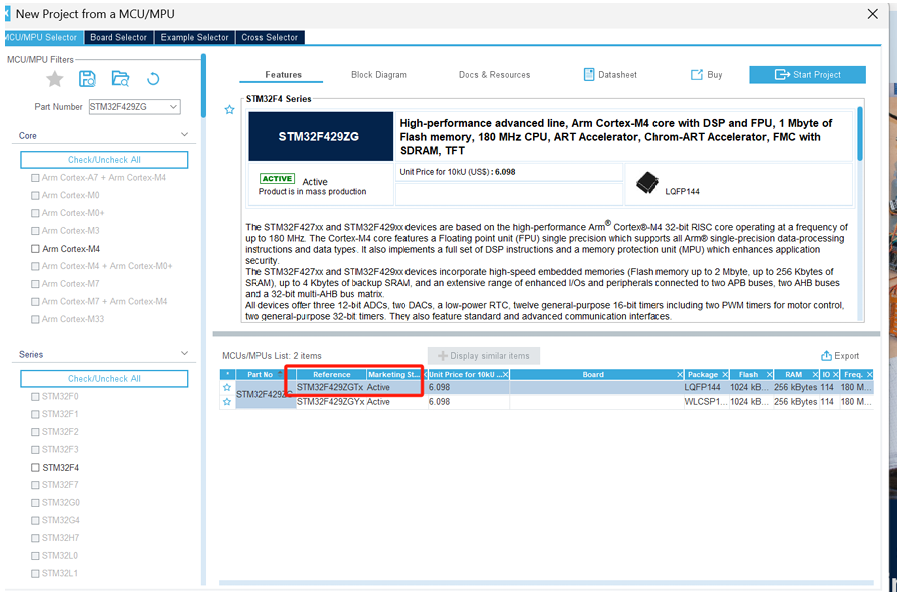897x594 pixels.
Task: Remove the Flash column with its X
Action: point(769,374)
